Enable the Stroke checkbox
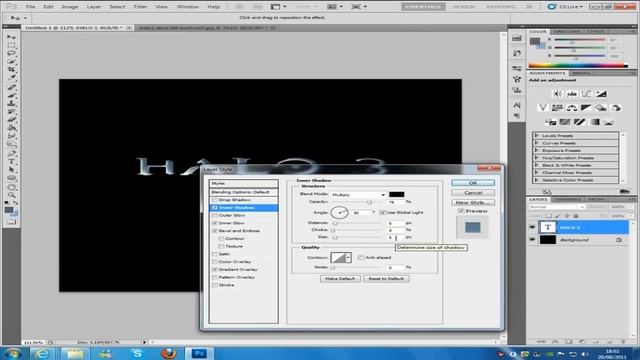This screenshot has height=360, width=640. coord(215,285)
